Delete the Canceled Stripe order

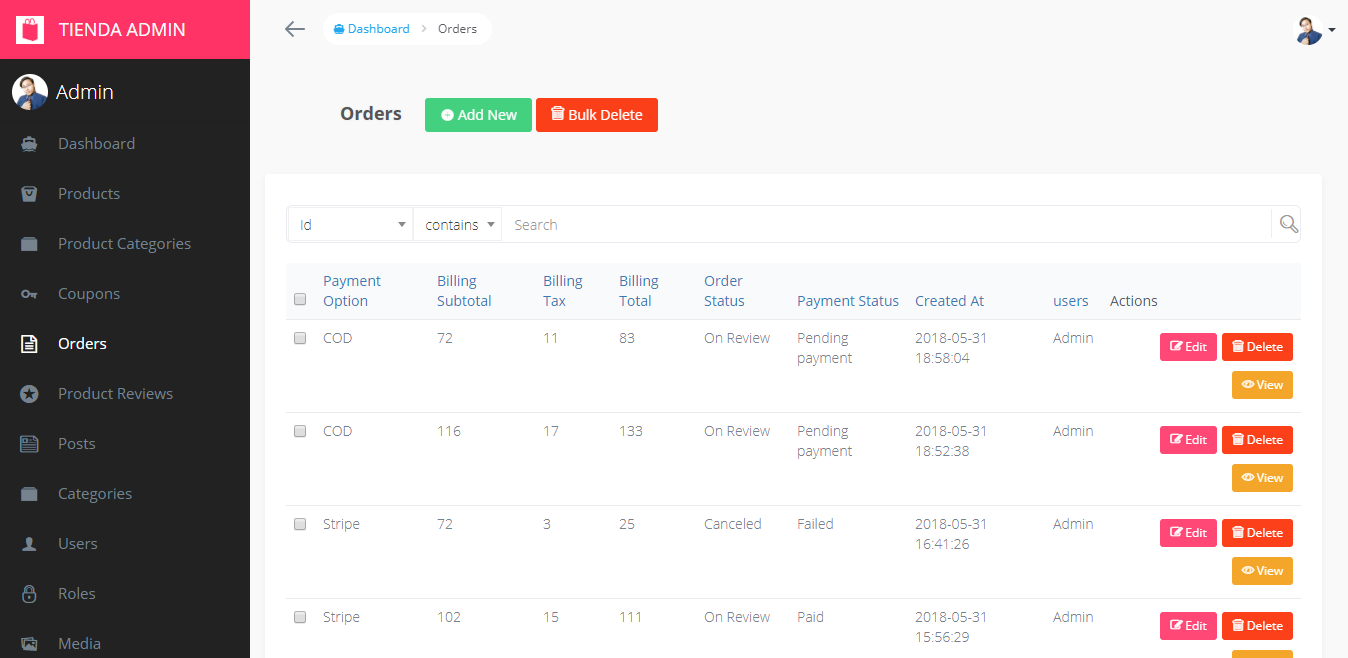[x=1257, y=533]
